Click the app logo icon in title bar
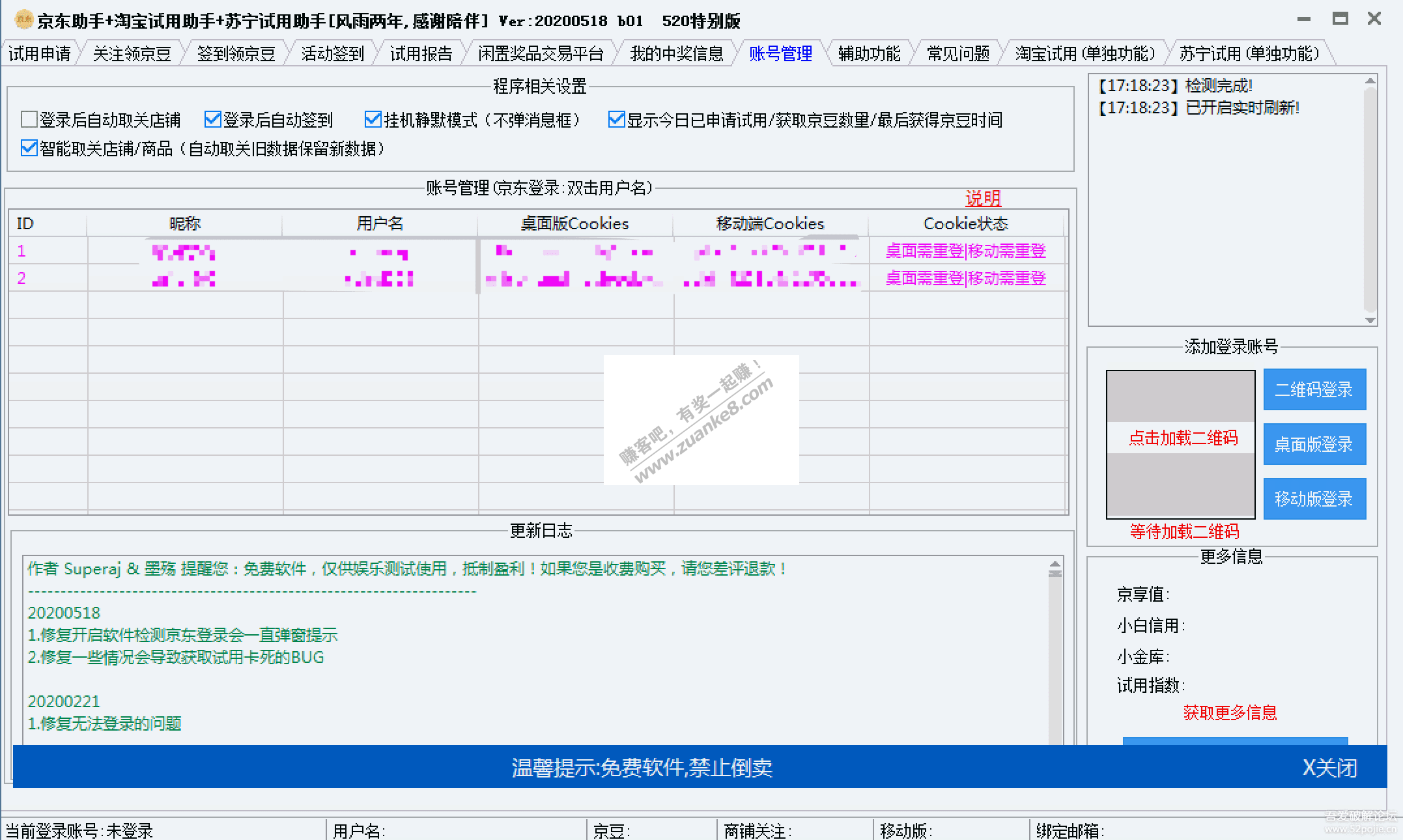This screenshot has width=1403, height=840. tap(23, 20)
